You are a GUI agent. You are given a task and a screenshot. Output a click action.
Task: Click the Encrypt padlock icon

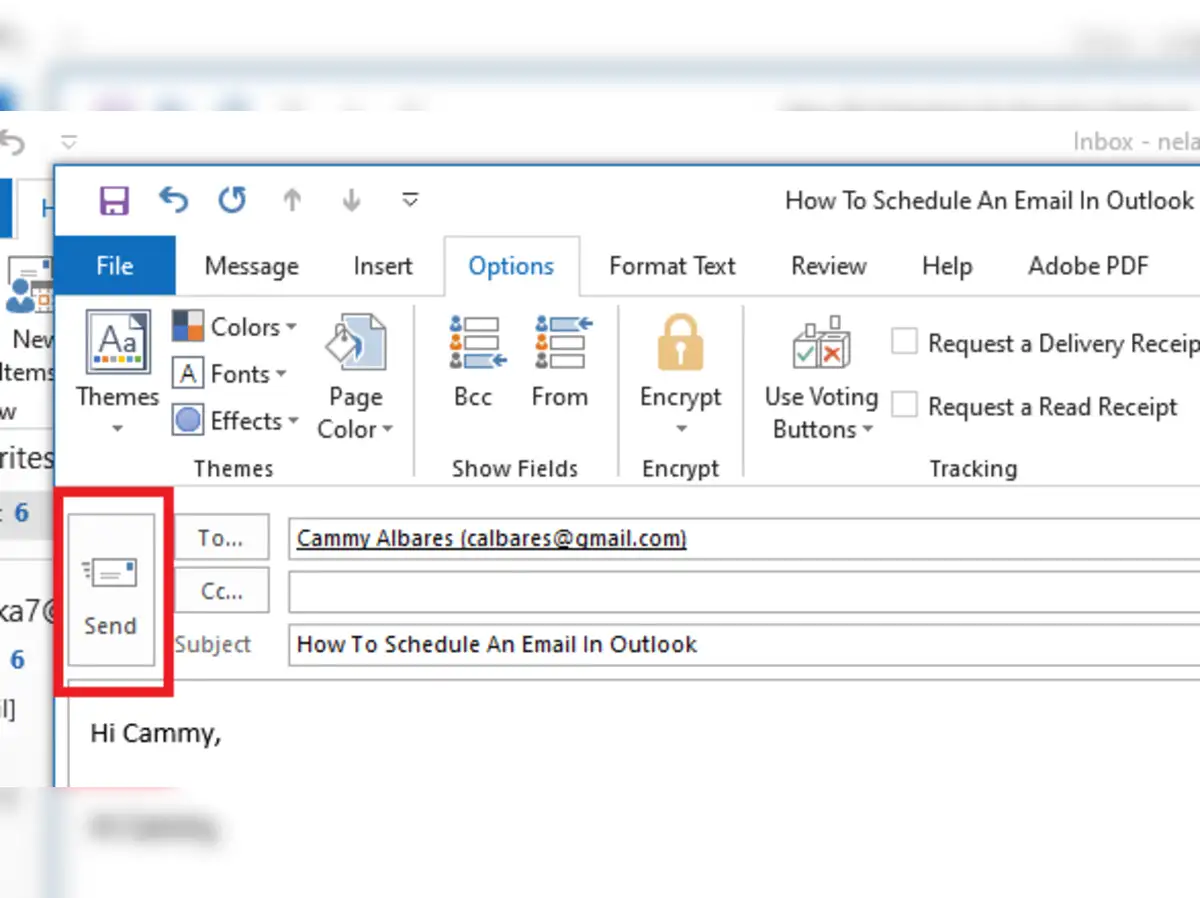681,344
